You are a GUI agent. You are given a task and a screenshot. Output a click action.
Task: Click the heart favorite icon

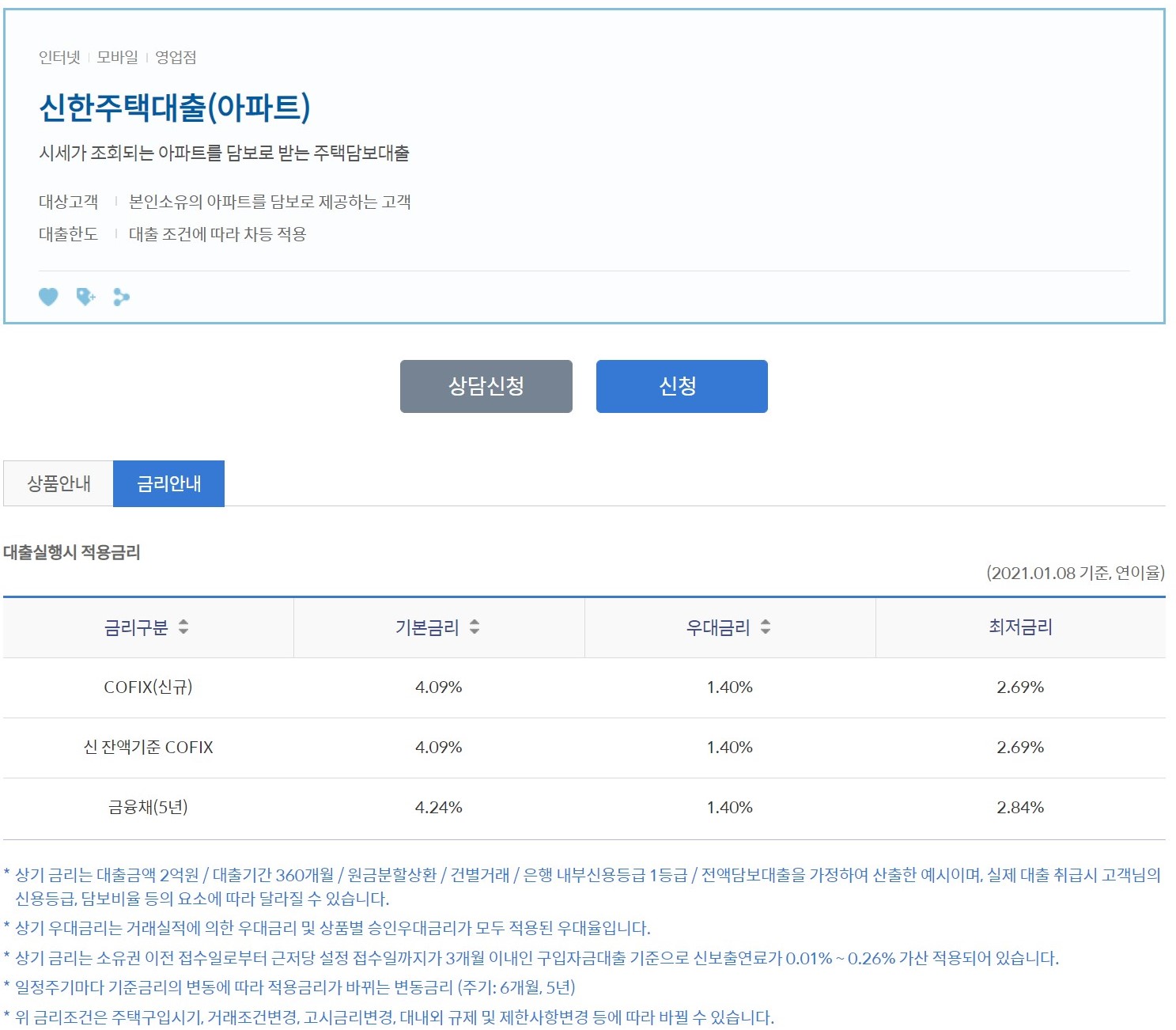click(48, 297)
